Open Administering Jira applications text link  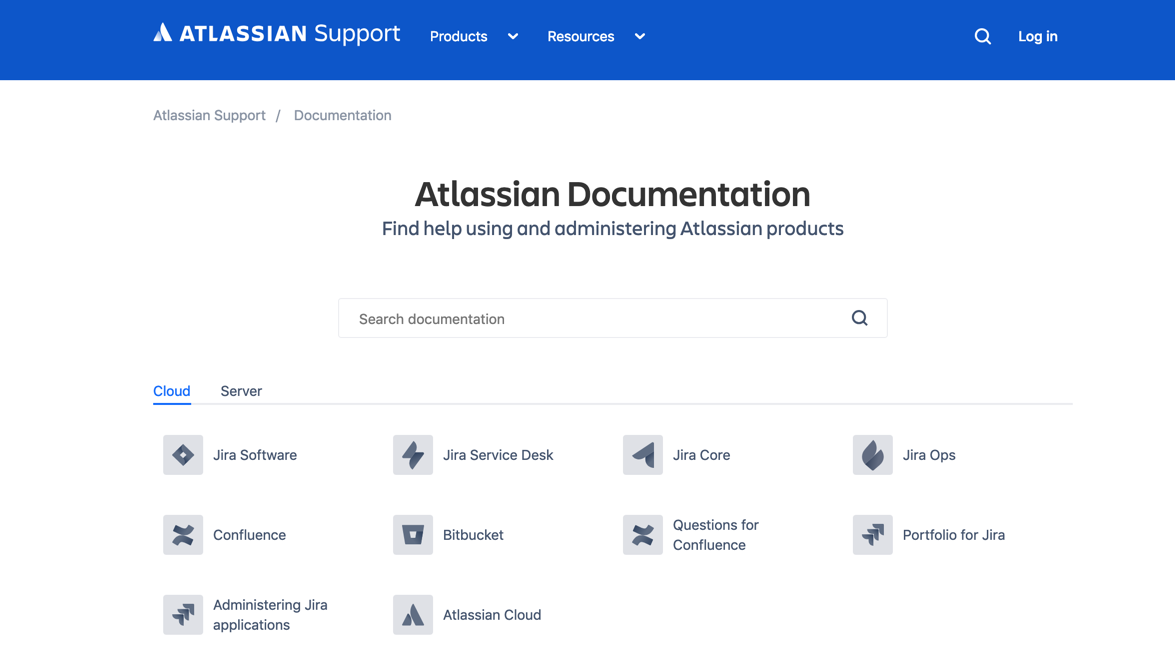(x=270, y=615)
